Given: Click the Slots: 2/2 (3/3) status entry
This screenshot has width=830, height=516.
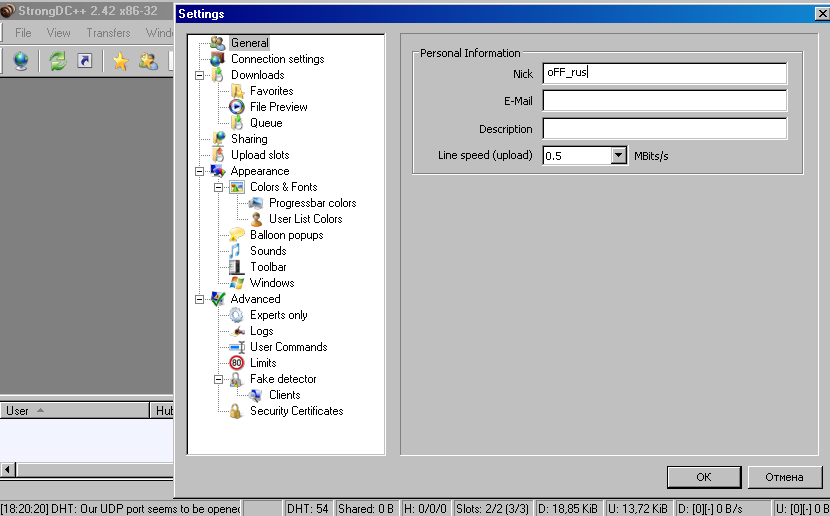Looking at the screenshot, I should (x=492, y=509).
